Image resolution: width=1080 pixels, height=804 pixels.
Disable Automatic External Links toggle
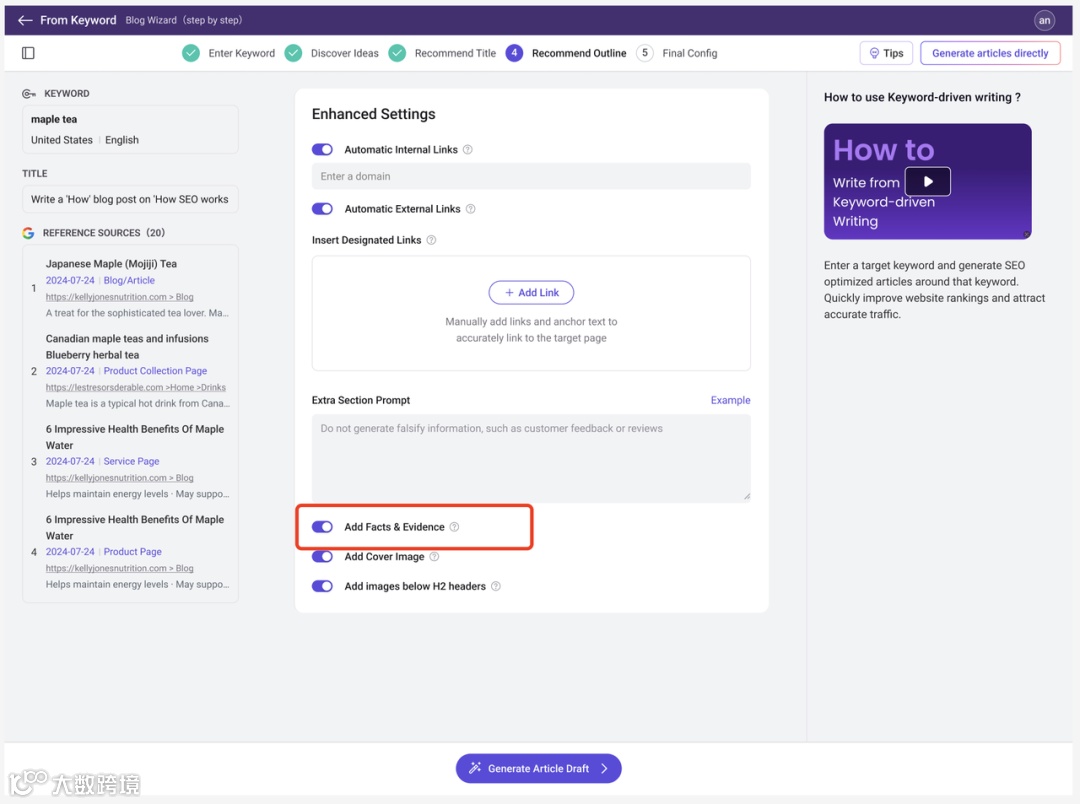pos(322,209)
